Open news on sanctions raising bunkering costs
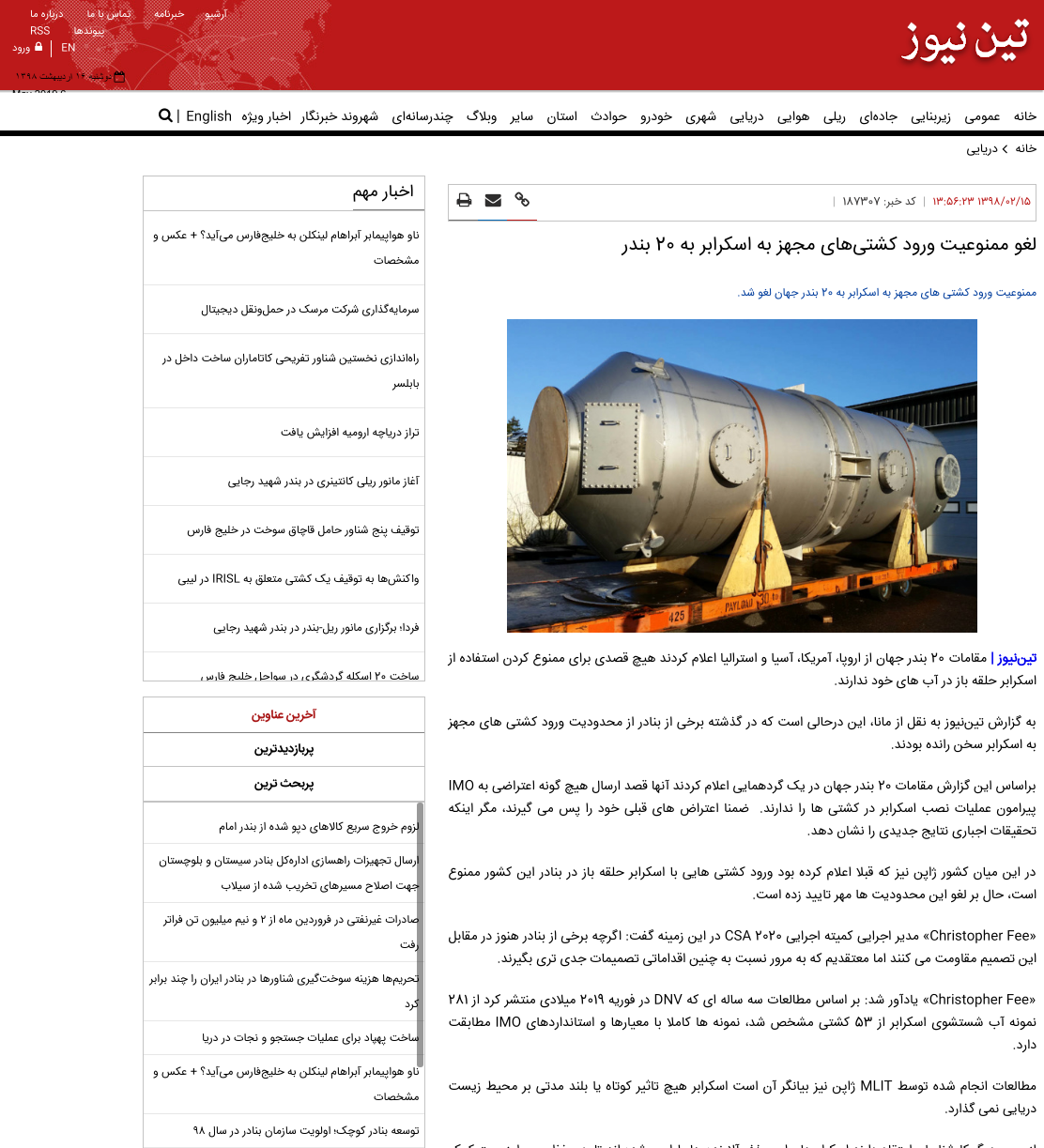 (x=284, y=991)
